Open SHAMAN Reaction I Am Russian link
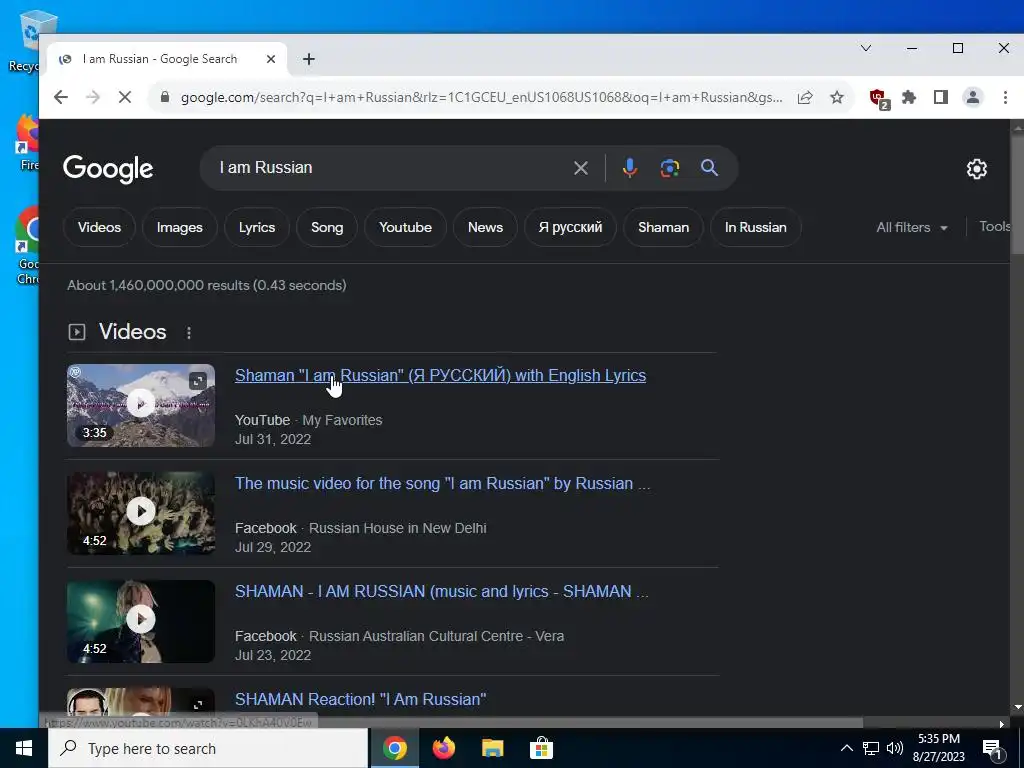The image size is (1024, 768). point(360,699)
